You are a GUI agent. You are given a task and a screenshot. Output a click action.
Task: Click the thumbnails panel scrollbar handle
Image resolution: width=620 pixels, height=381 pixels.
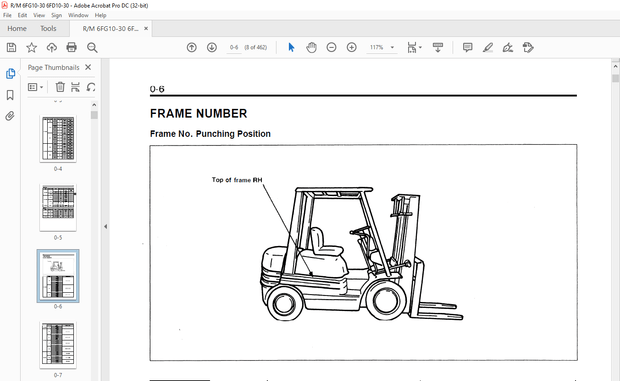click(x=94, y=115)
